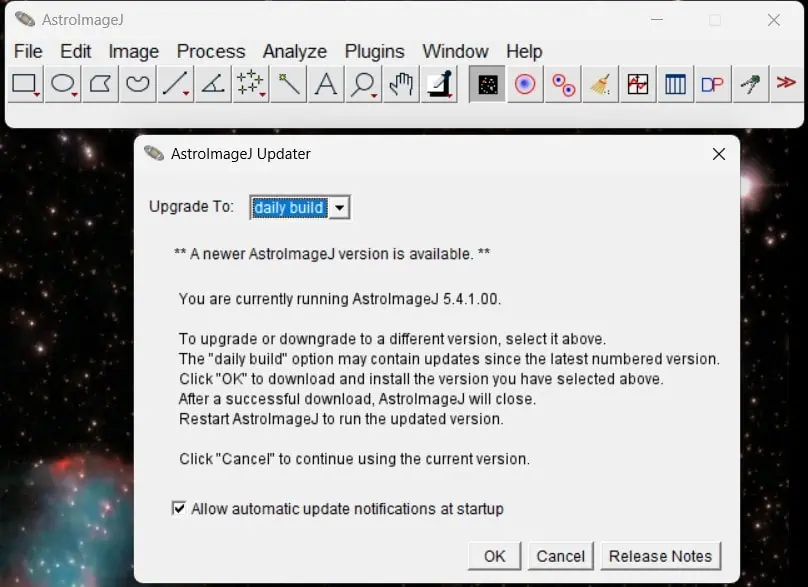Open the Image menu
808x587 pixels.
click(134, 52)
